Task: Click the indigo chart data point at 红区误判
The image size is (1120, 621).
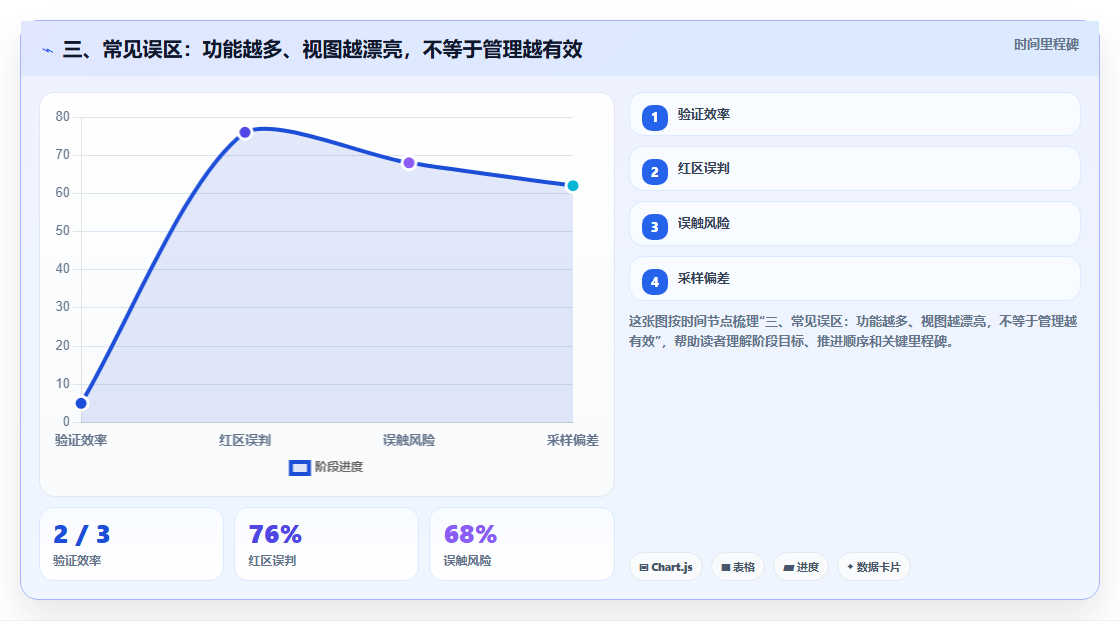Action: pyautogui.click(x=245, y=132)
